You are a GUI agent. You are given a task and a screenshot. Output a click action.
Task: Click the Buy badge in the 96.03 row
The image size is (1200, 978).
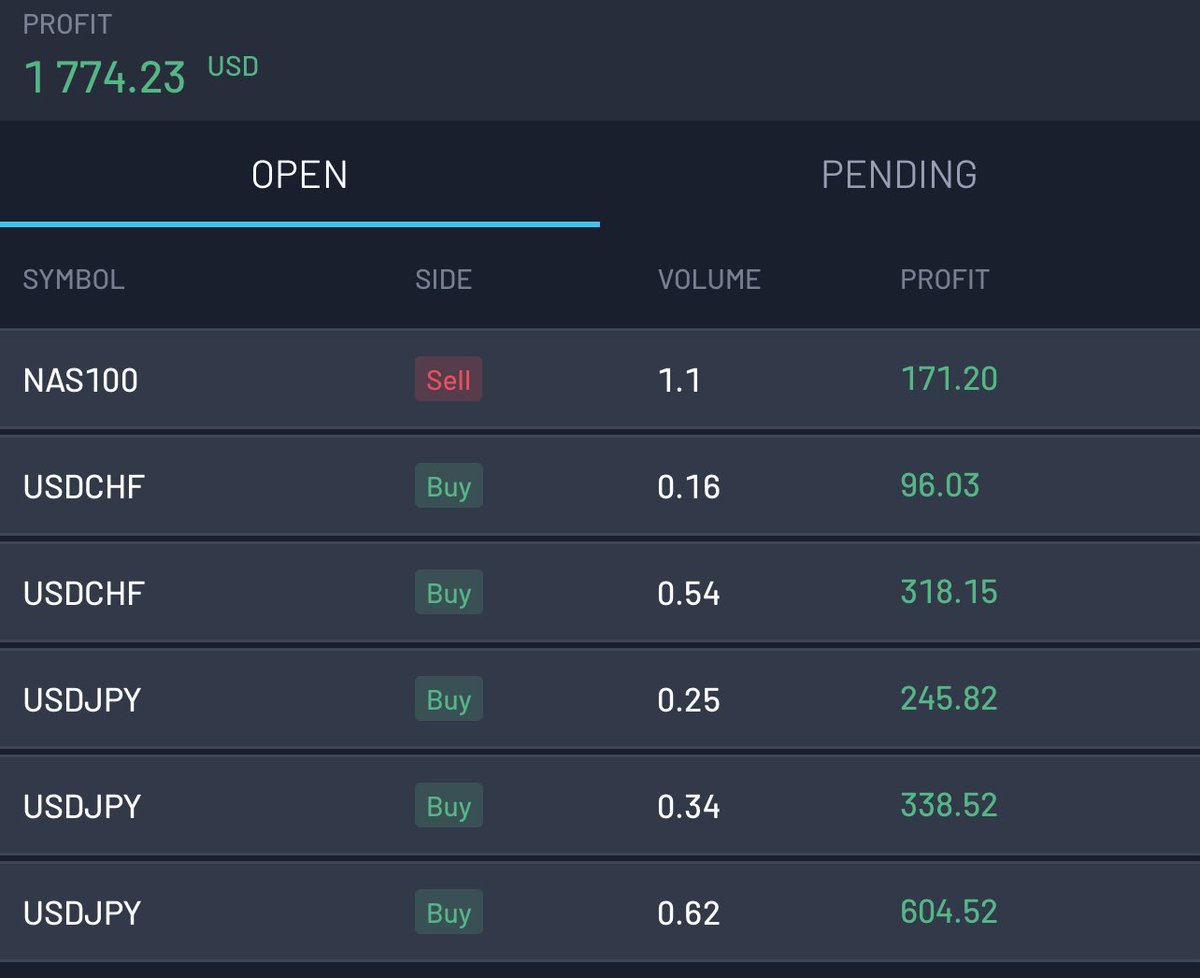[x=449, y=486]
